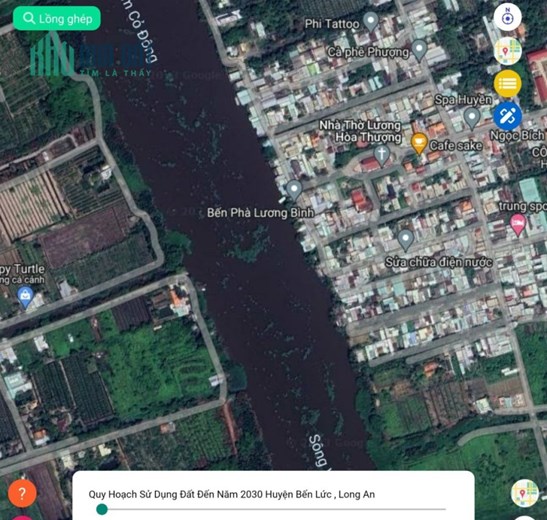Open the Lồng ghép search button

click(x=57, y=18)
